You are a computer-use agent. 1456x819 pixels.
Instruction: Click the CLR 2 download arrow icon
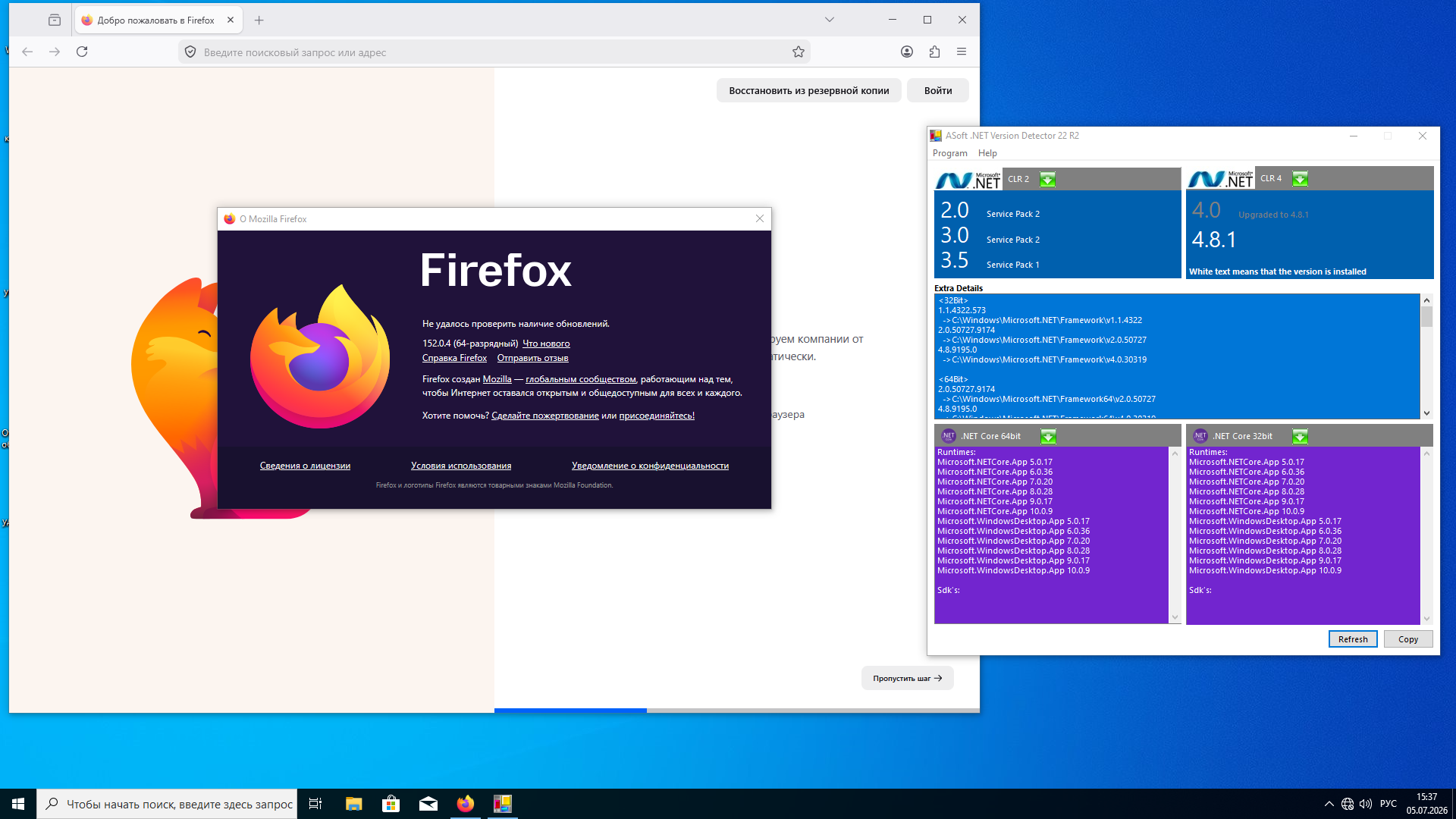[x=1047, y=180]
